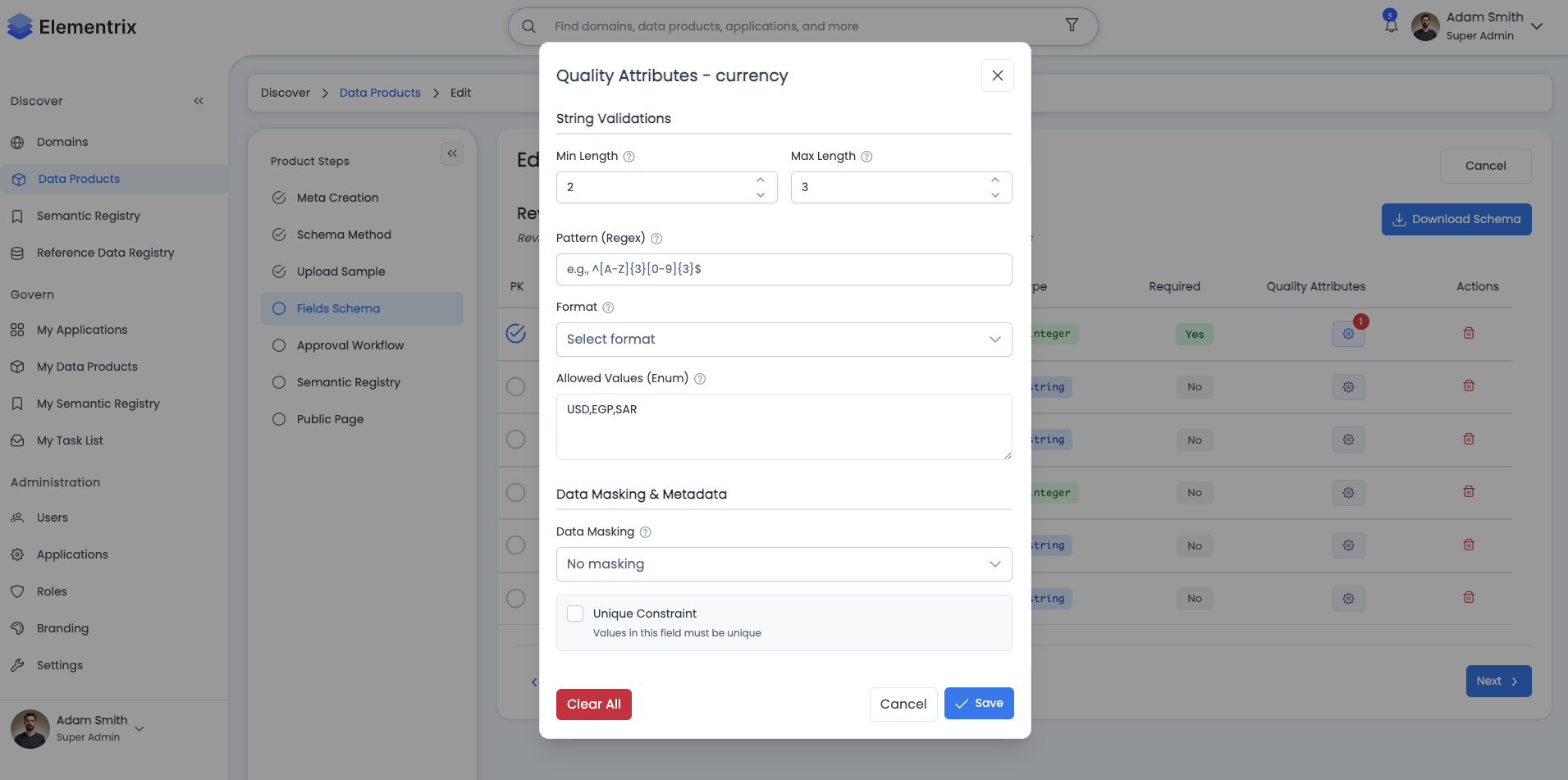Go to the Approval Workflow step

point(350,345)
